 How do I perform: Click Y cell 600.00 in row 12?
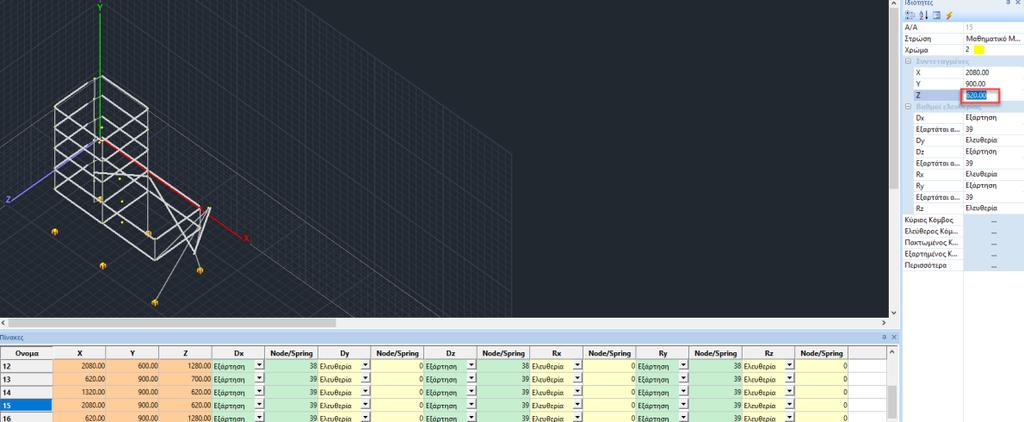point(132,366)
